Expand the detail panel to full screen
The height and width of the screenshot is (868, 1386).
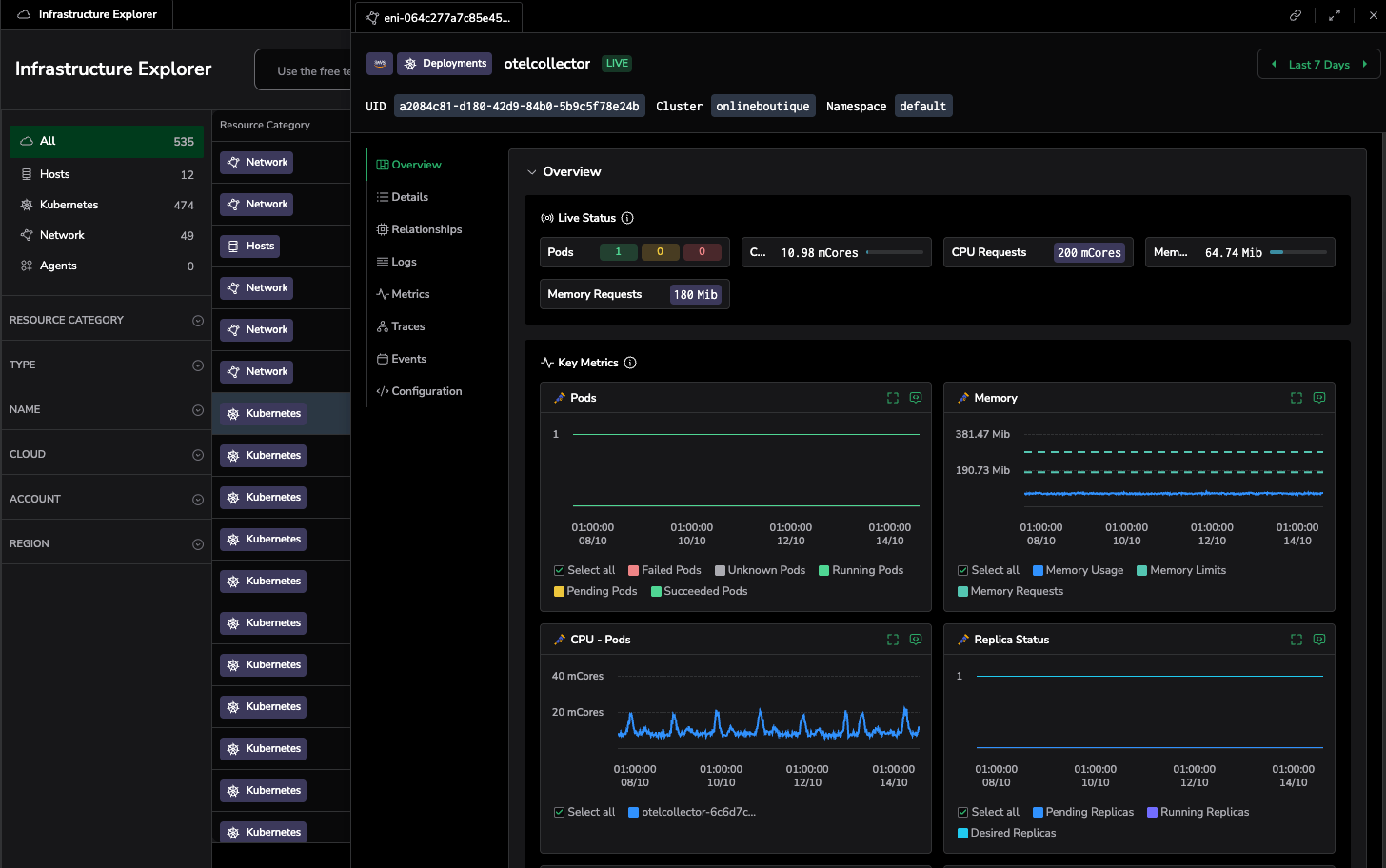(1335, 15)
